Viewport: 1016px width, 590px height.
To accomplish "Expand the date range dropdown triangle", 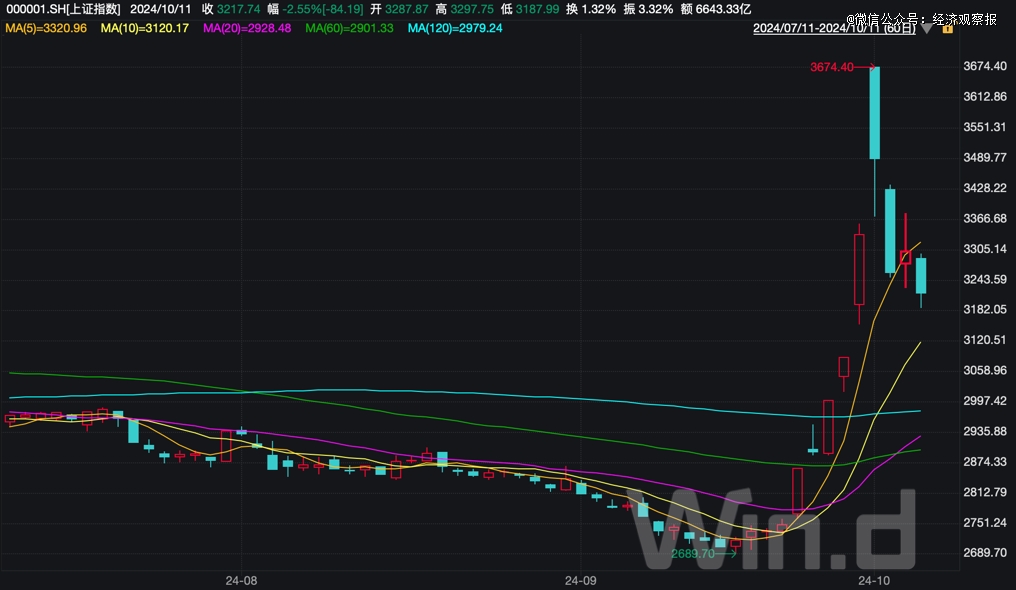I will coord(926,28).
